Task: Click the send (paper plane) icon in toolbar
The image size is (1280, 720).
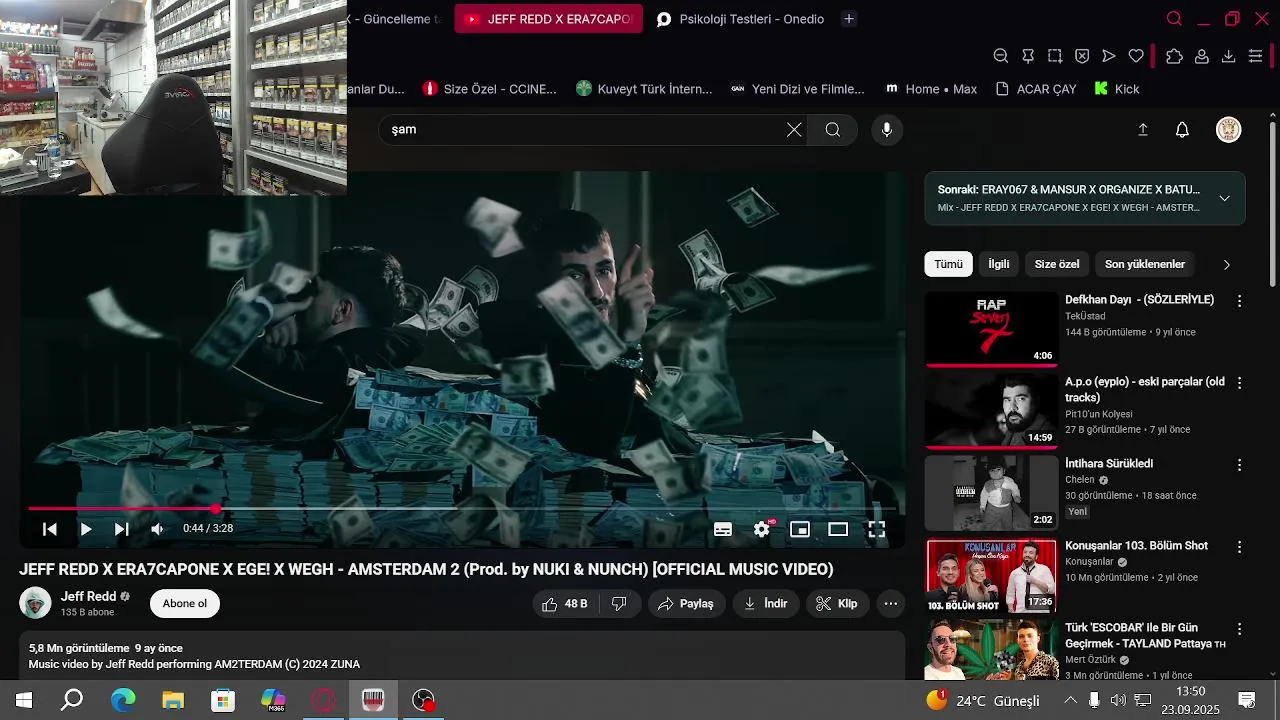Action: (1109, 56)
